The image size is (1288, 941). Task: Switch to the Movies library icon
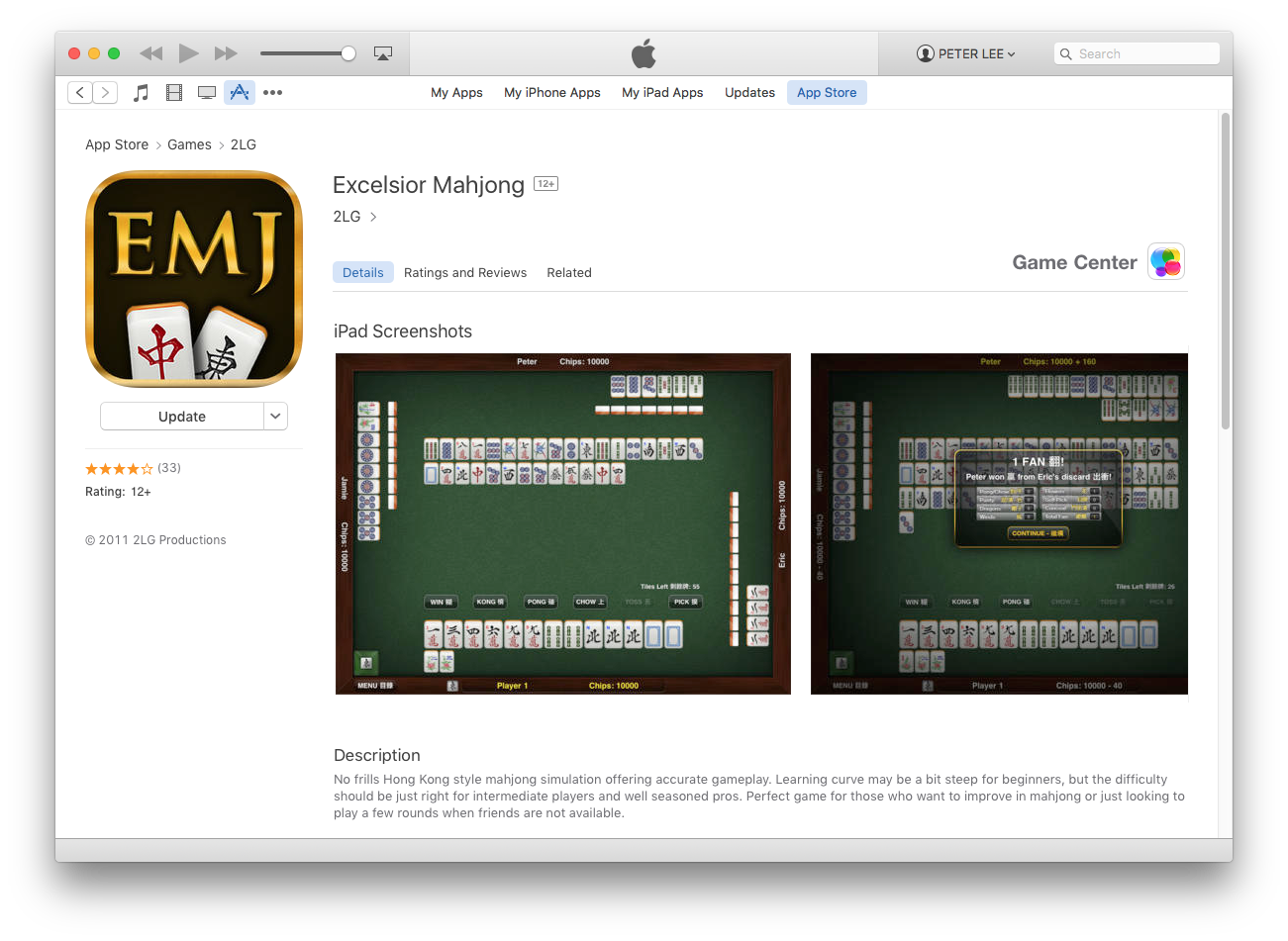(174, 92)
